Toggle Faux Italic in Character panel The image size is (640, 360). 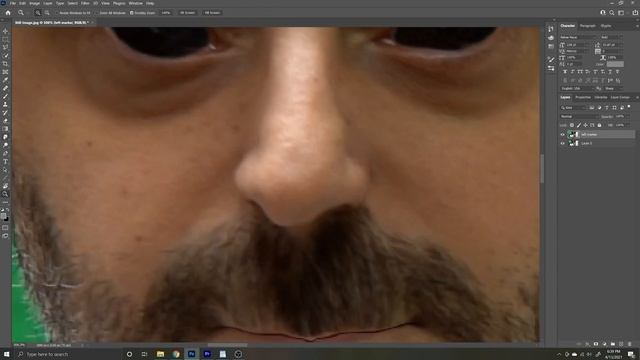573,72
